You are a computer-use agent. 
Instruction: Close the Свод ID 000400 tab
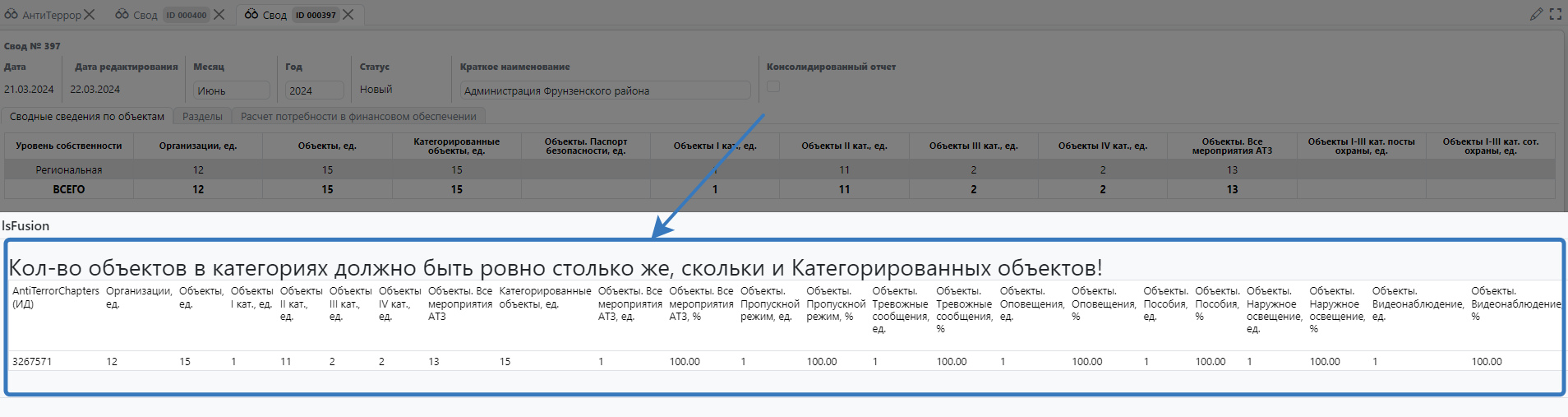click(219, 15)
